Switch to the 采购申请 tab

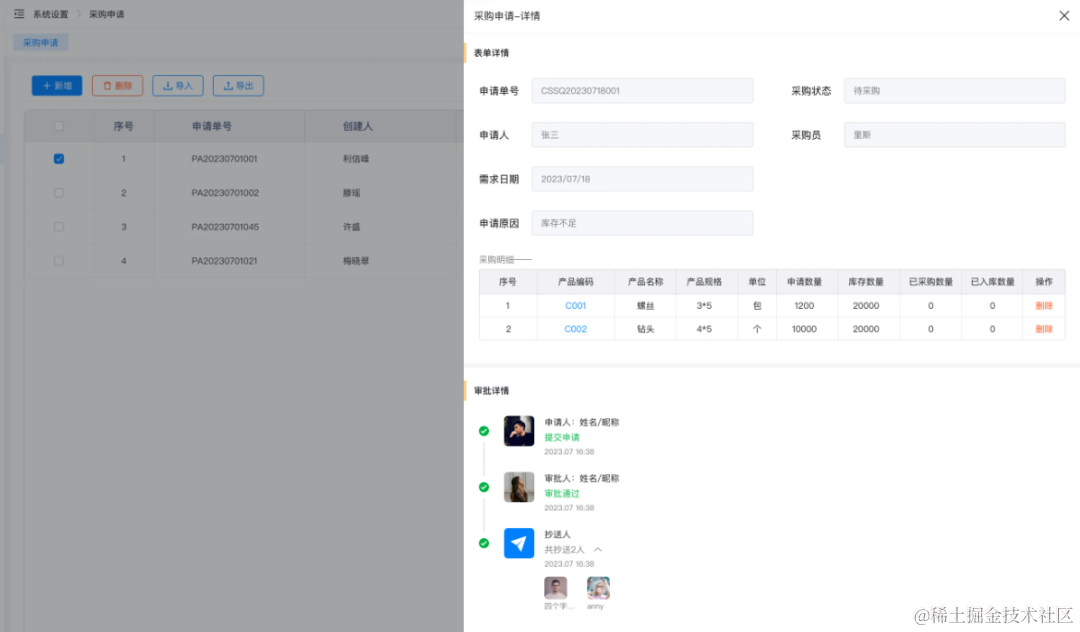coord(41,43)
